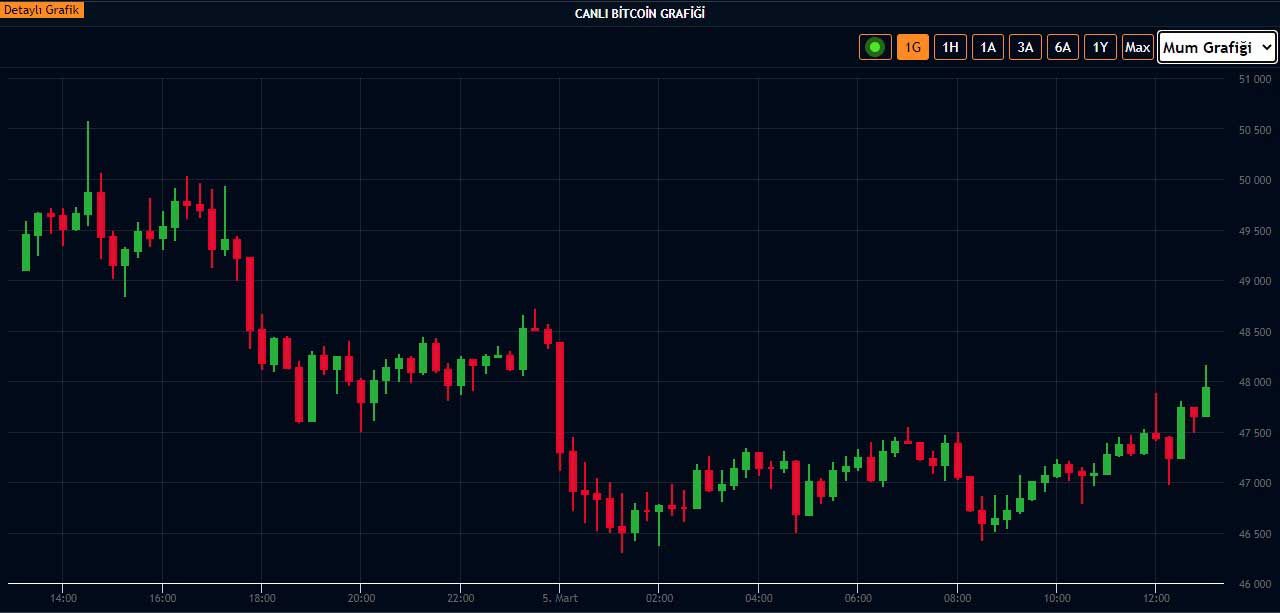Open the Detaylı Grafik link

42,10
